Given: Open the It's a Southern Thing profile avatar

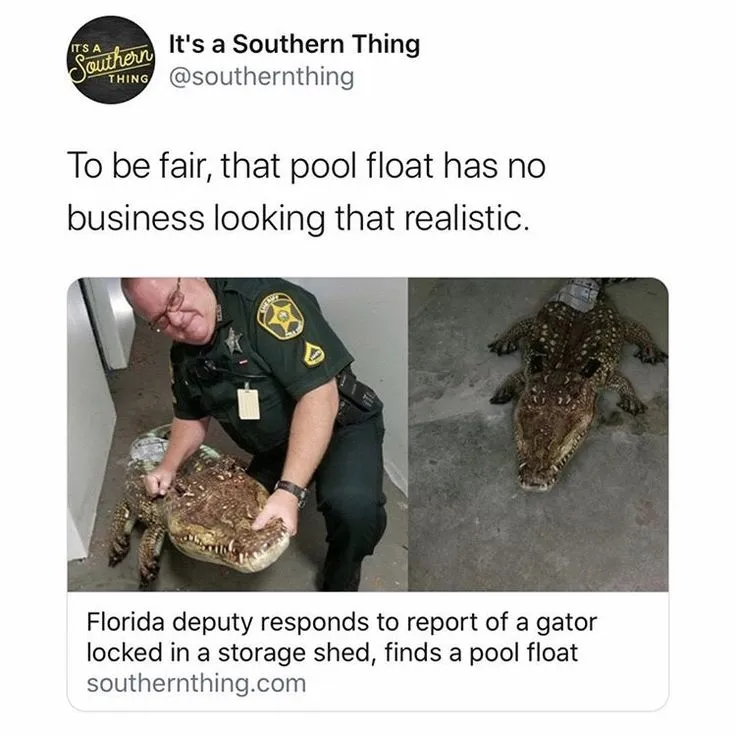Looking at the screenshot, I should [111, 60].
